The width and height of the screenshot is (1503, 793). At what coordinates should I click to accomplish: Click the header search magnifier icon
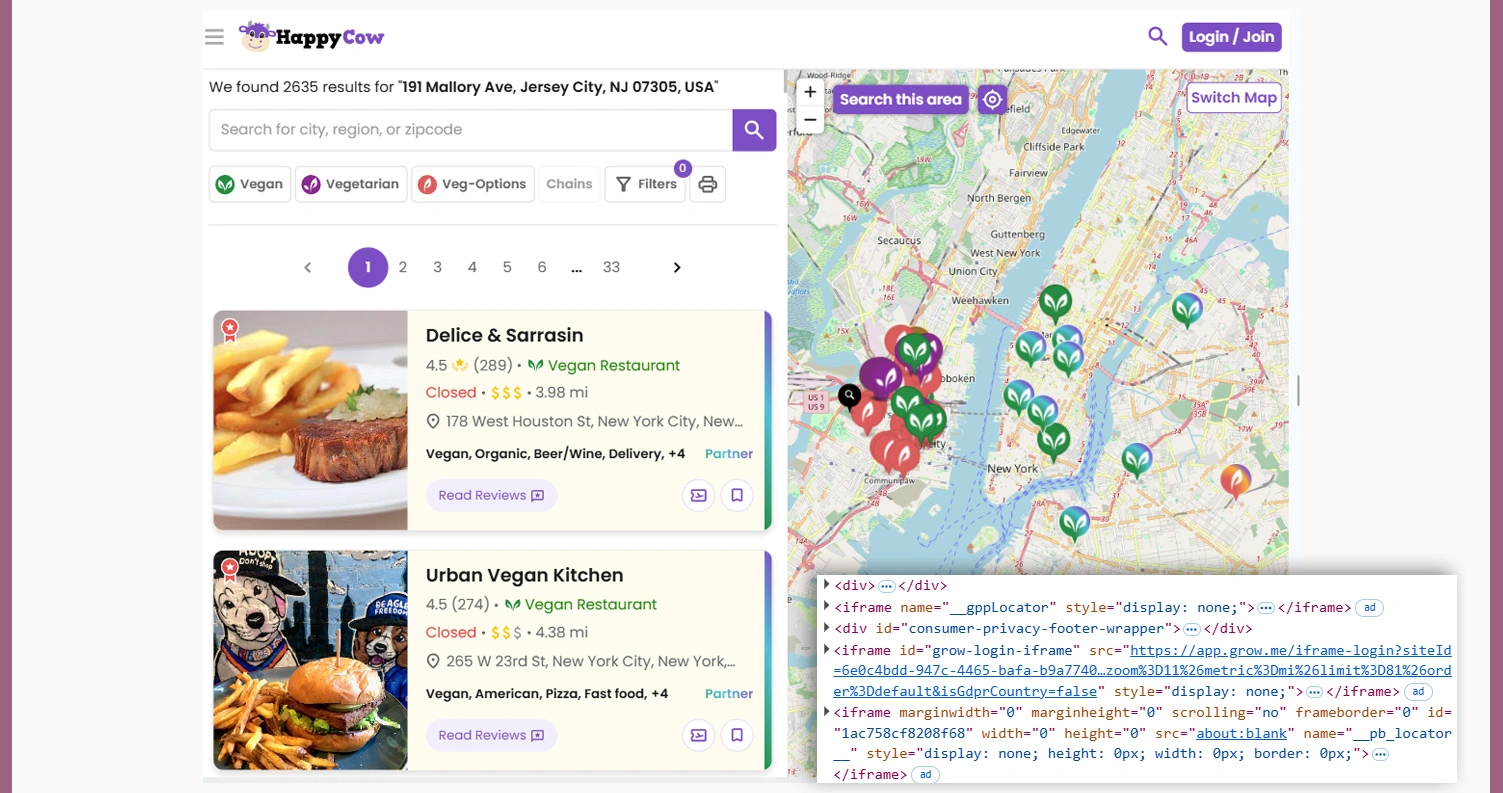pyautogui.click(x=1157, y=37)
